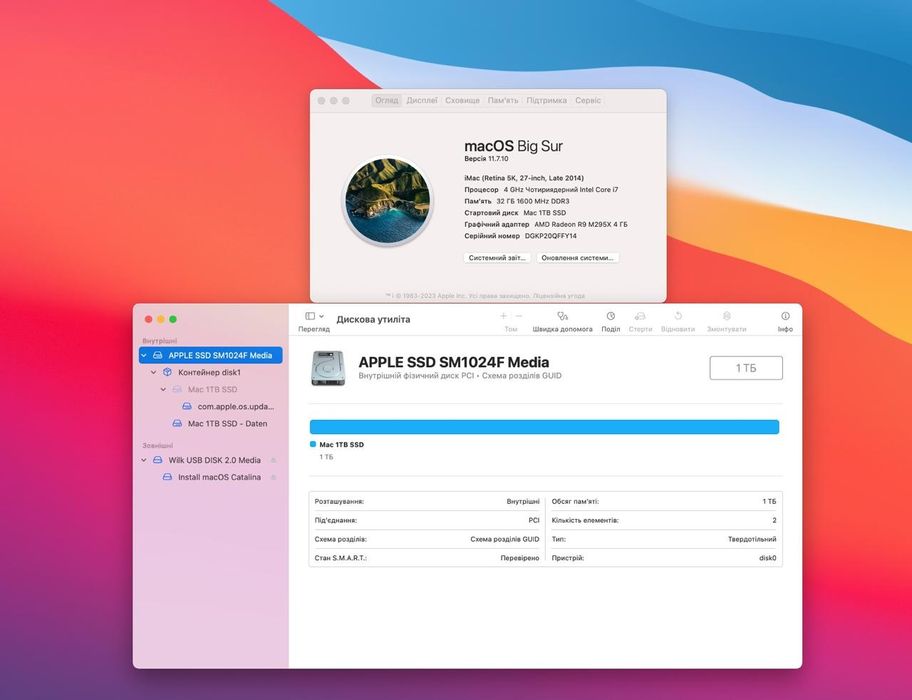Select the com.apple.os.upda... snapshot row

236,406
